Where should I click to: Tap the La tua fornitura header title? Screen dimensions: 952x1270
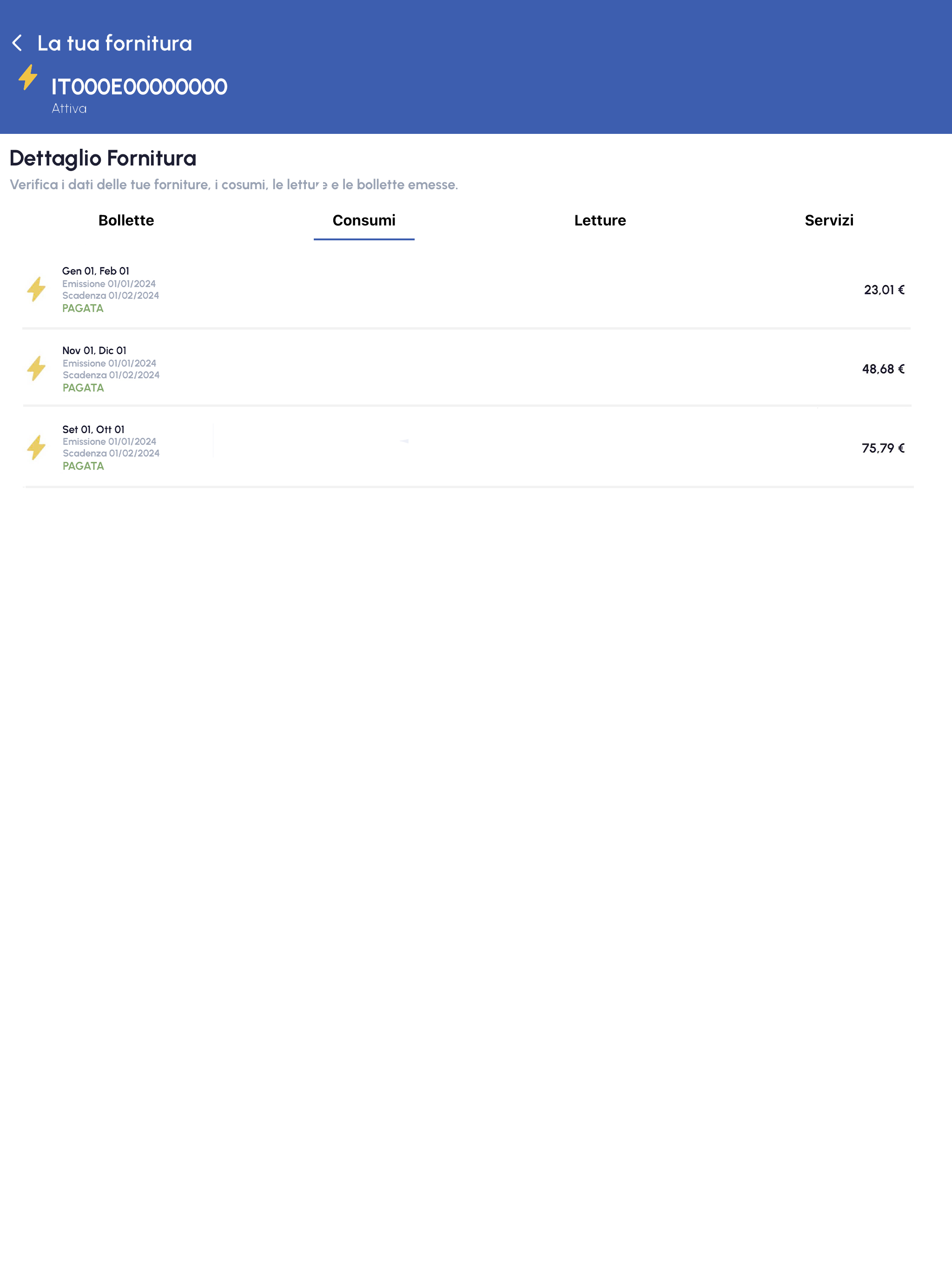(115, 43)
